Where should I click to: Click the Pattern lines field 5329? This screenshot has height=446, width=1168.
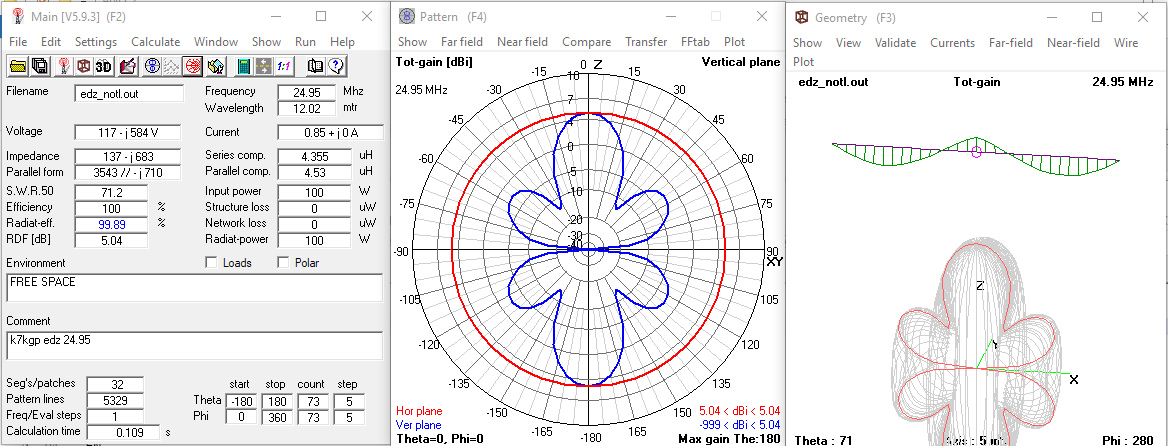click(x=116, y=401)
